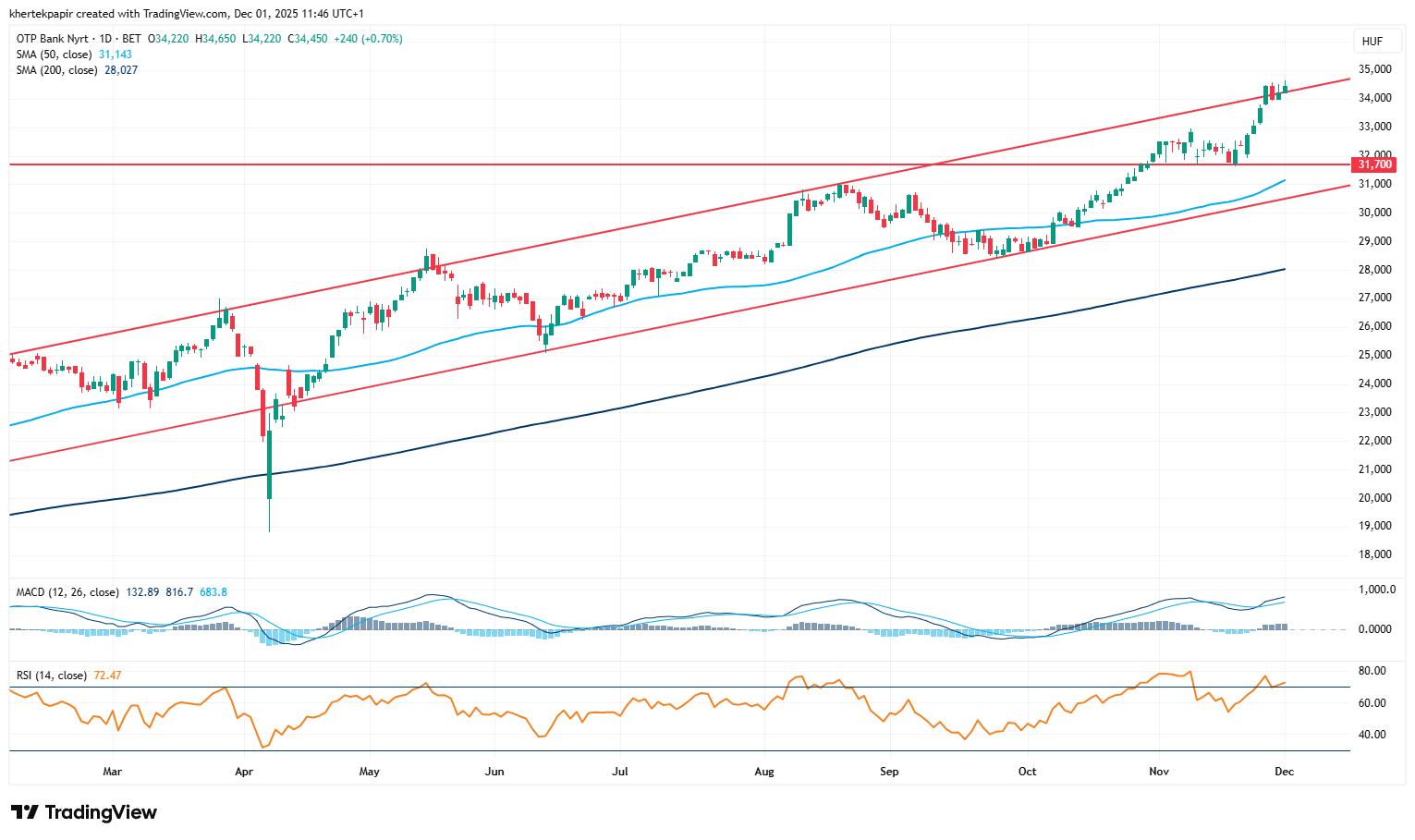Select the SMA (200, close) legend
Image resolution: width=1415 pixels, height=840 pixels.
[58, 70]
